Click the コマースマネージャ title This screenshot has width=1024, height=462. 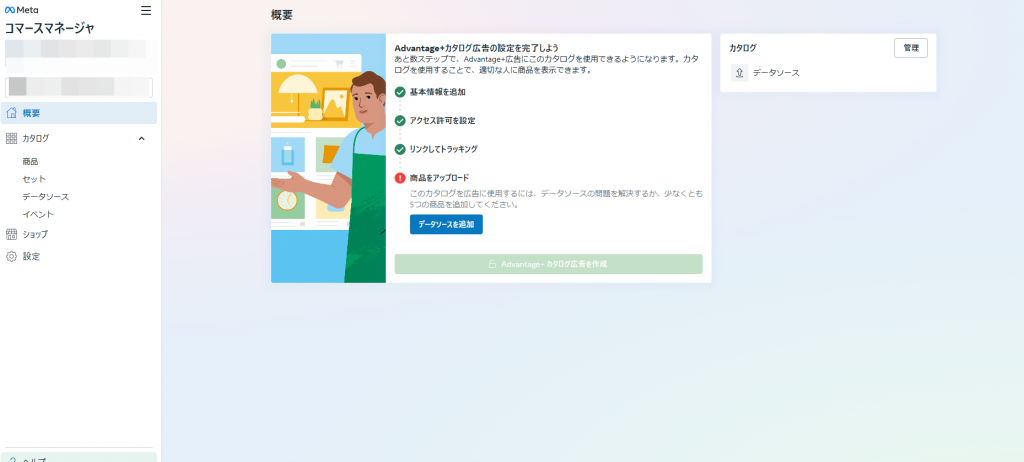(x=50, y=28)
